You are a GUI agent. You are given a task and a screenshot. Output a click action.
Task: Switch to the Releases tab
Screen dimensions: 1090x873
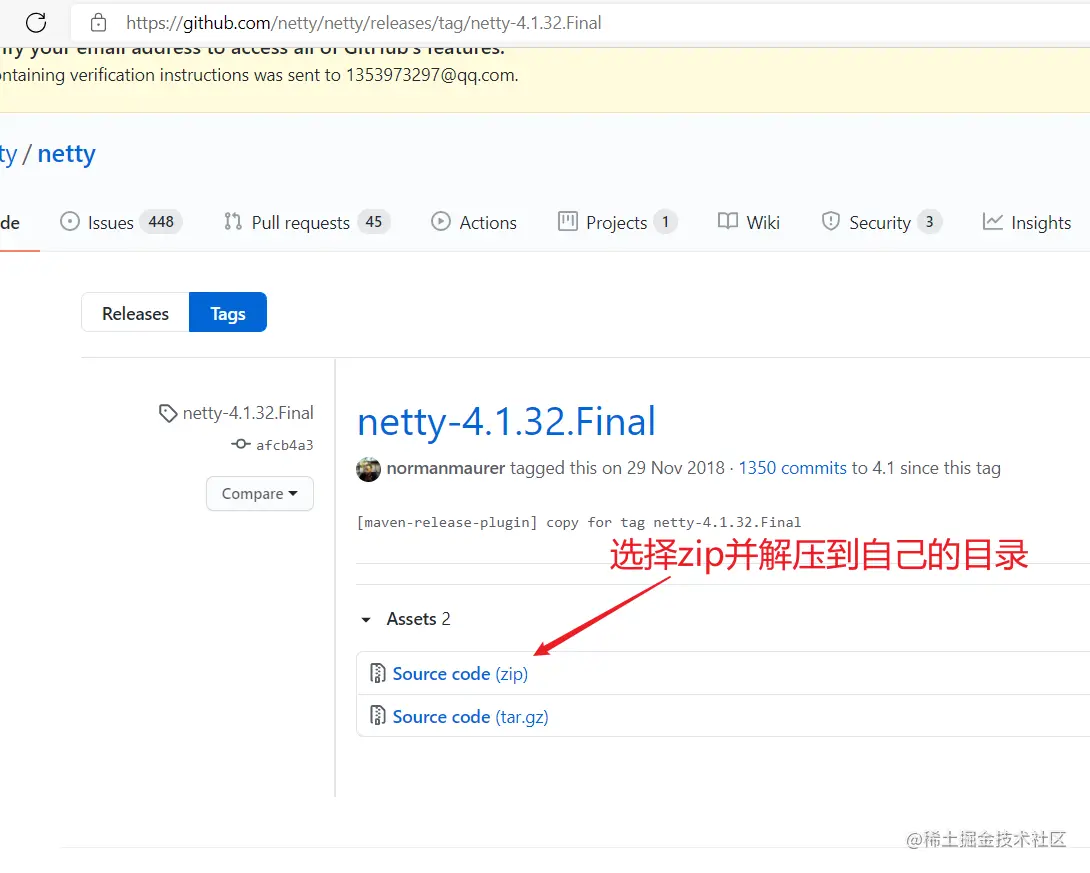click(x=134, y=313)
